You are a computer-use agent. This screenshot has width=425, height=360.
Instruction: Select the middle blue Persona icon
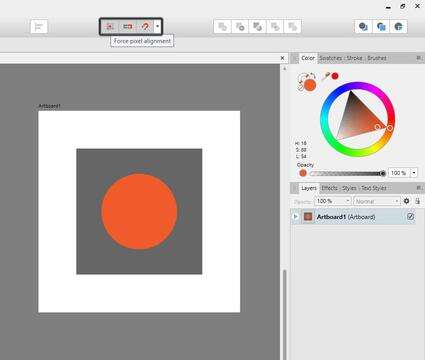tap(381, 26)
